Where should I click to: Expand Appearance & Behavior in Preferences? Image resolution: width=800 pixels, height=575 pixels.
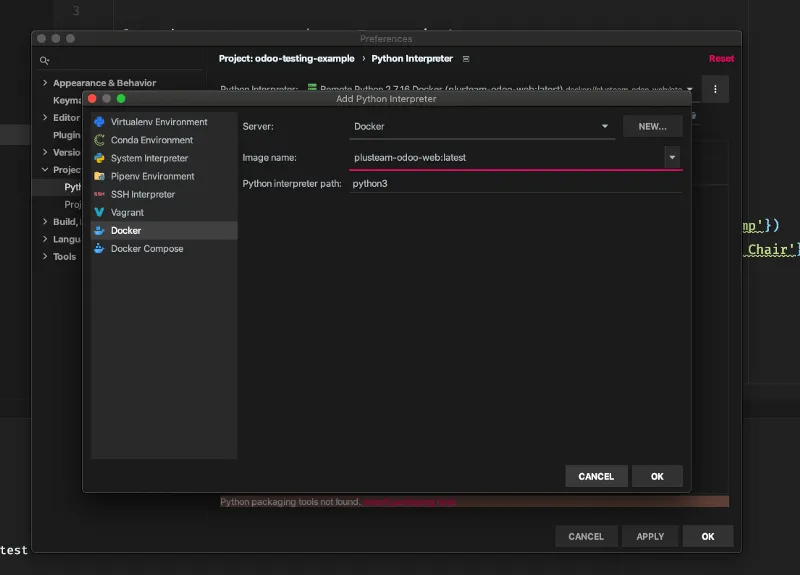(45, 83)
